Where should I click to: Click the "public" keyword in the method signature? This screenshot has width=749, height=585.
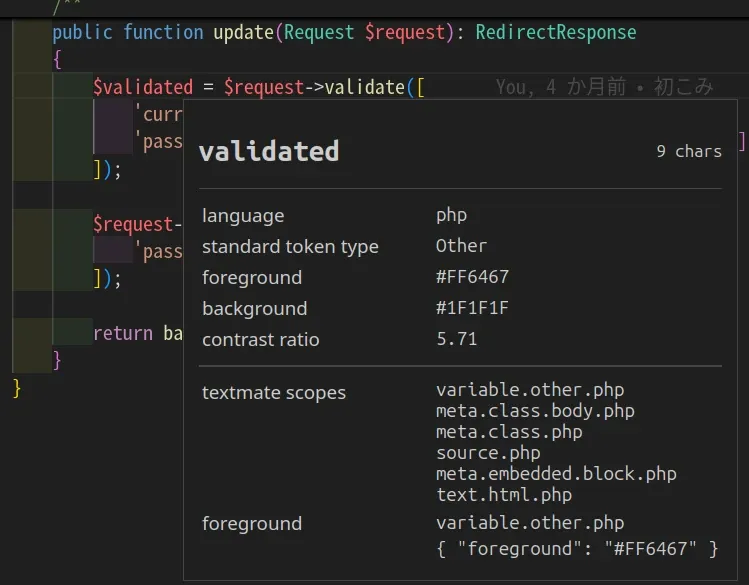pos(82,32)
